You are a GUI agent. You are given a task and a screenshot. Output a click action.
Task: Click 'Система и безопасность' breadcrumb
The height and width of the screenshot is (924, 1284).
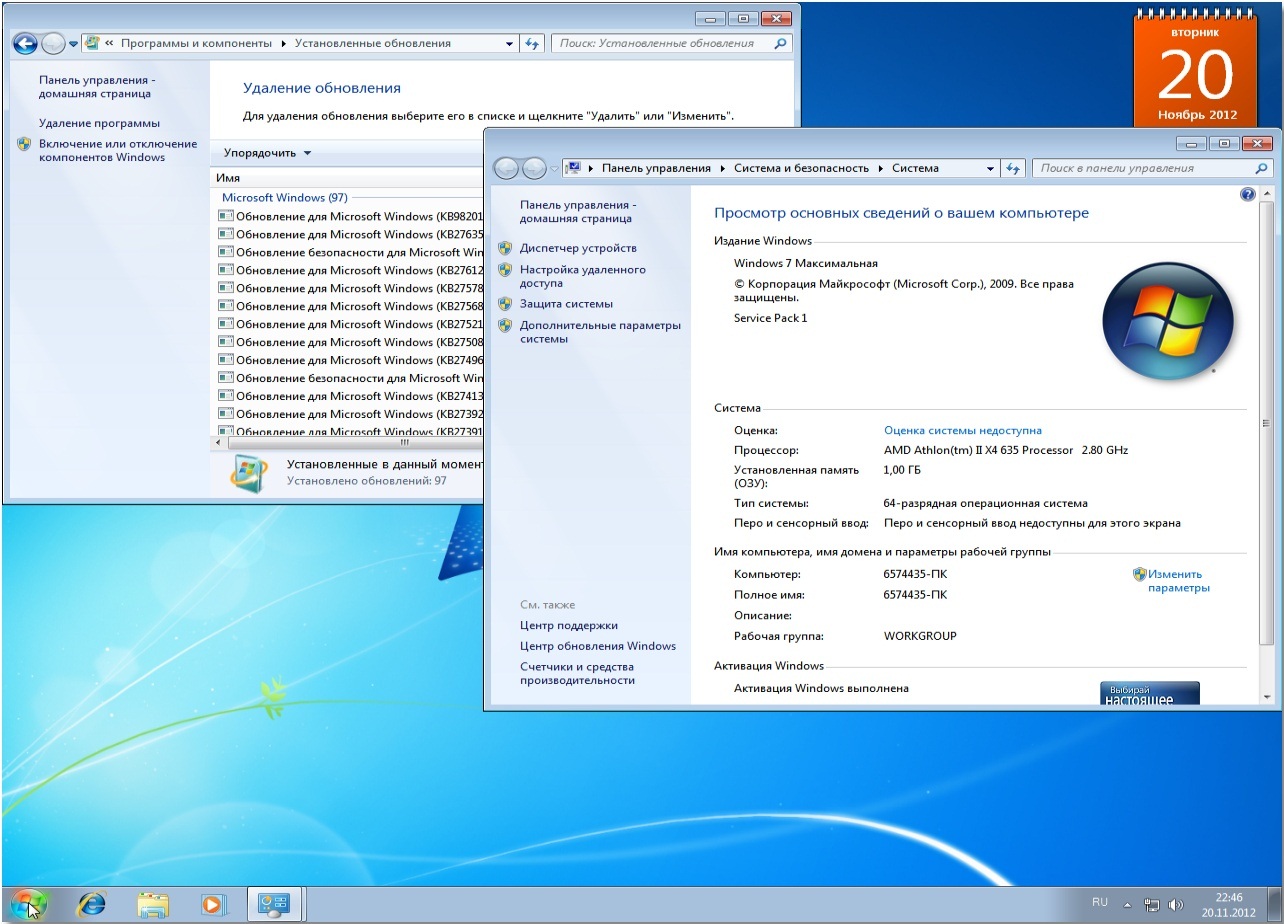point(801,168)
